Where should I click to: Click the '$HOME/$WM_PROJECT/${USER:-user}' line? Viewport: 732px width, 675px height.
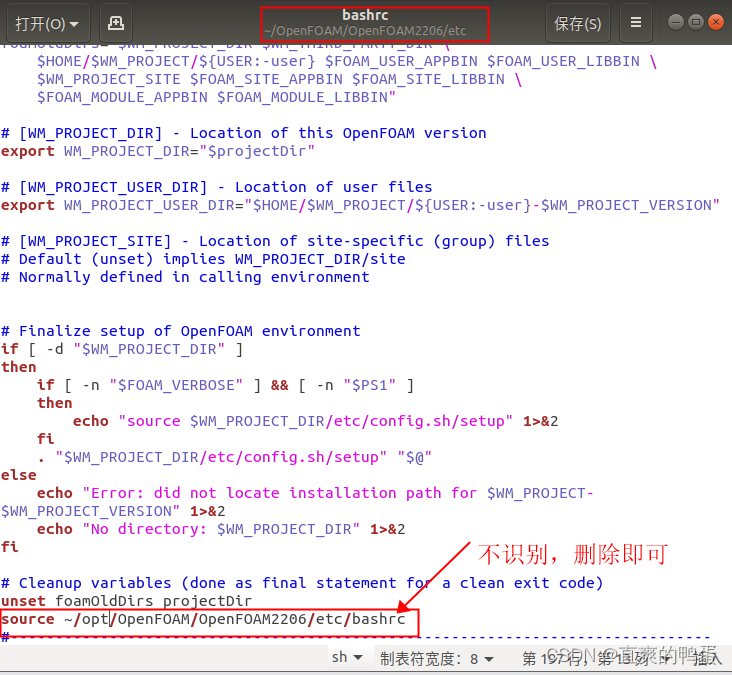[x=347, y=62]
